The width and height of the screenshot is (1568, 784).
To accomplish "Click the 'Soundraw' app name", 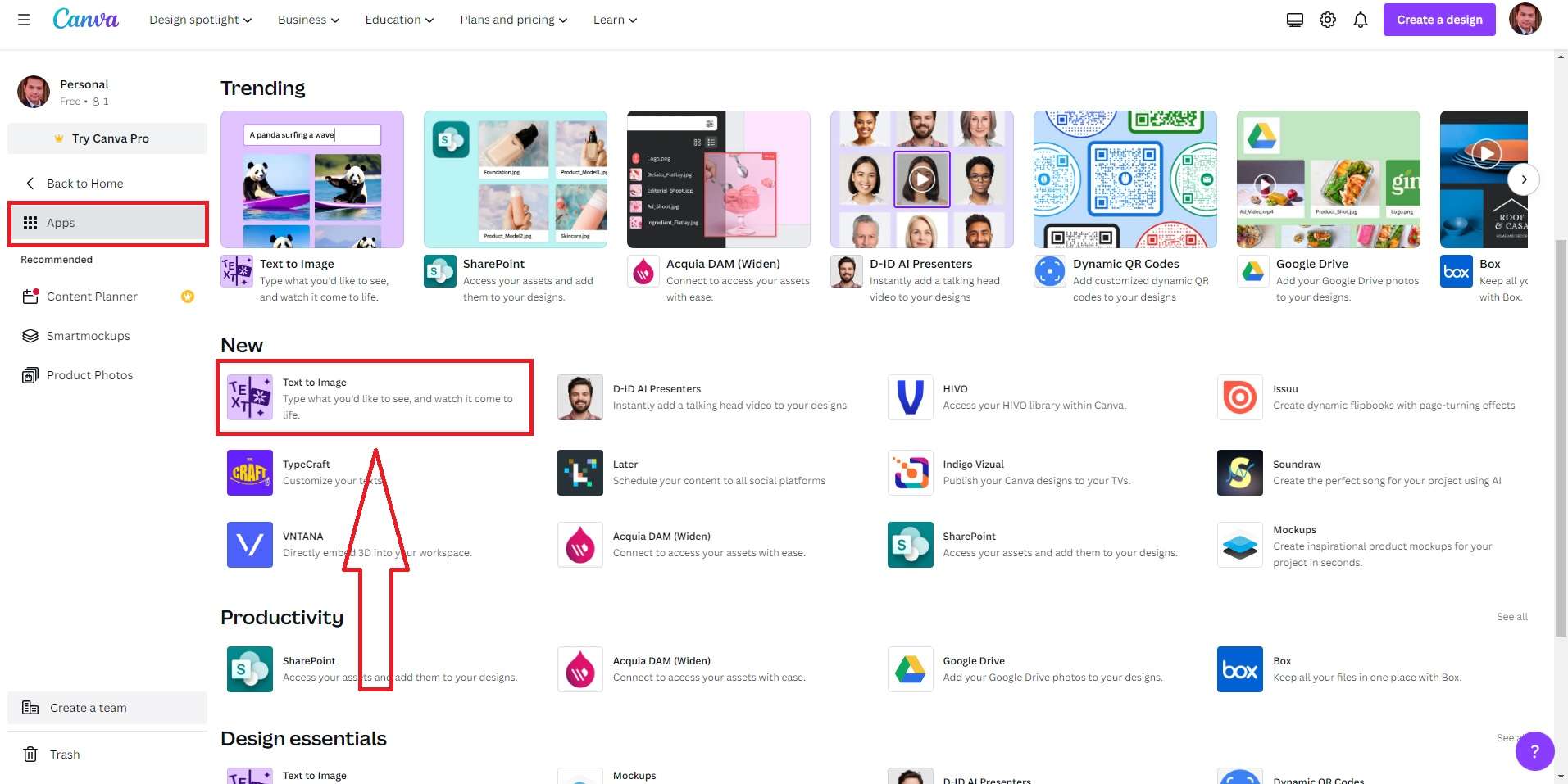I will point(1297,465).
